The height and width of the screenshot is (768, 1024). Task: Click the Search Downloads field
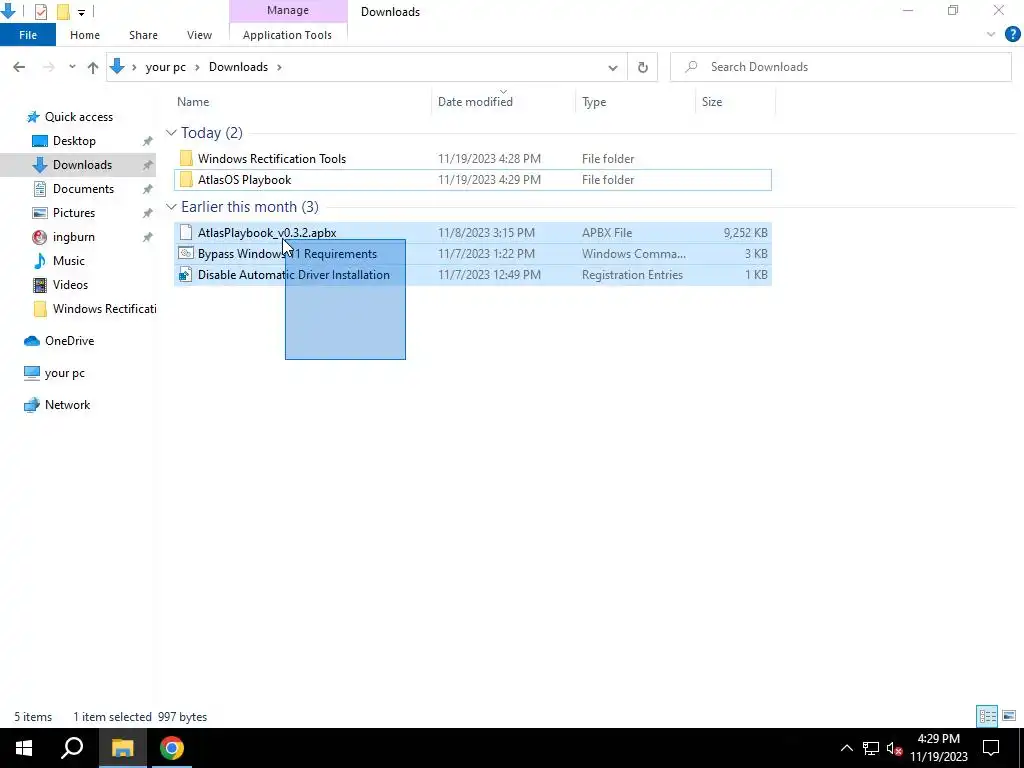(x=841, y=67)
